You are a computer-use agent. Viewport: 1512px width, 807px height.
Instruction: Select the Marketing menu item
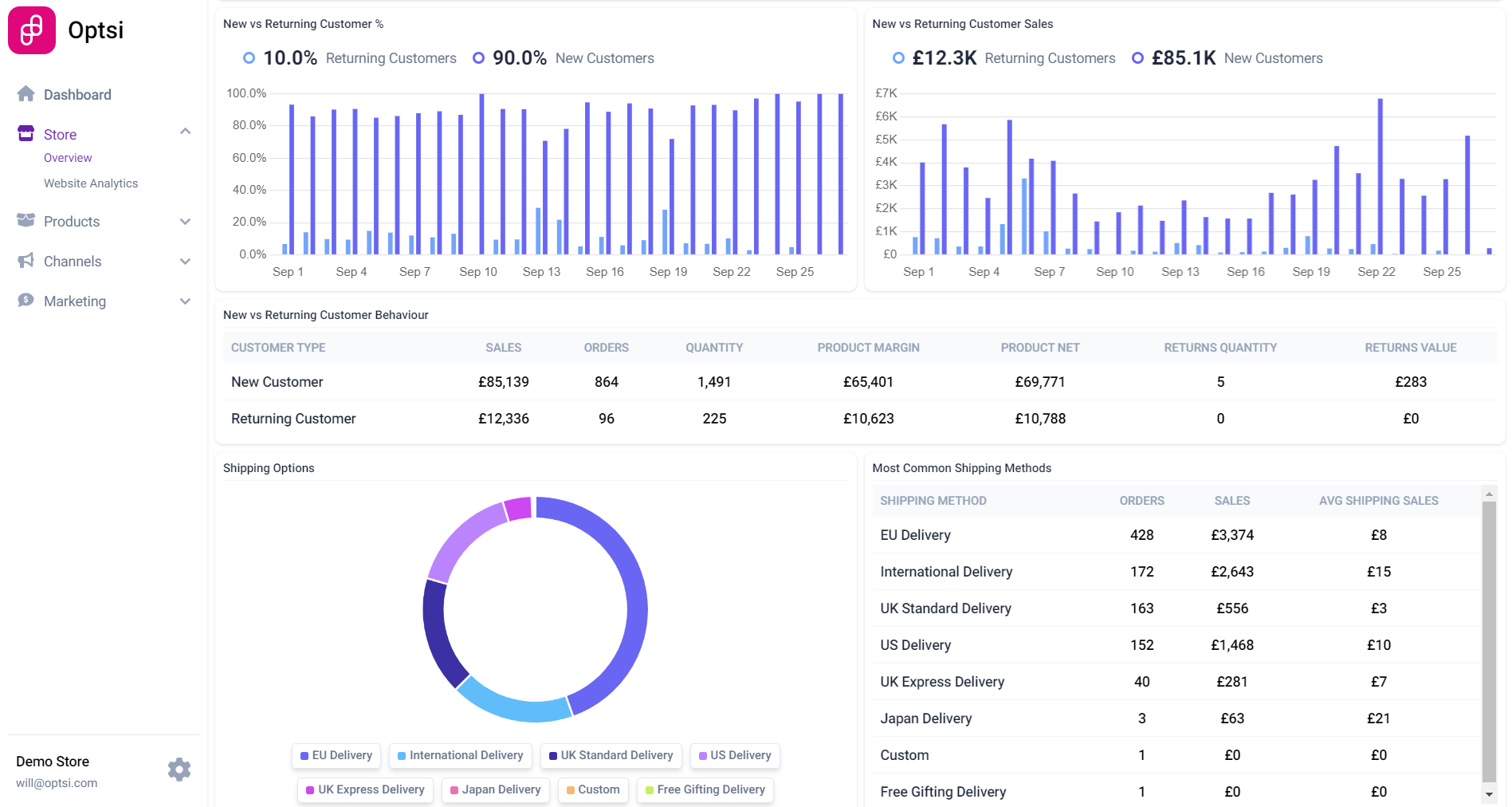click(75, 301)
